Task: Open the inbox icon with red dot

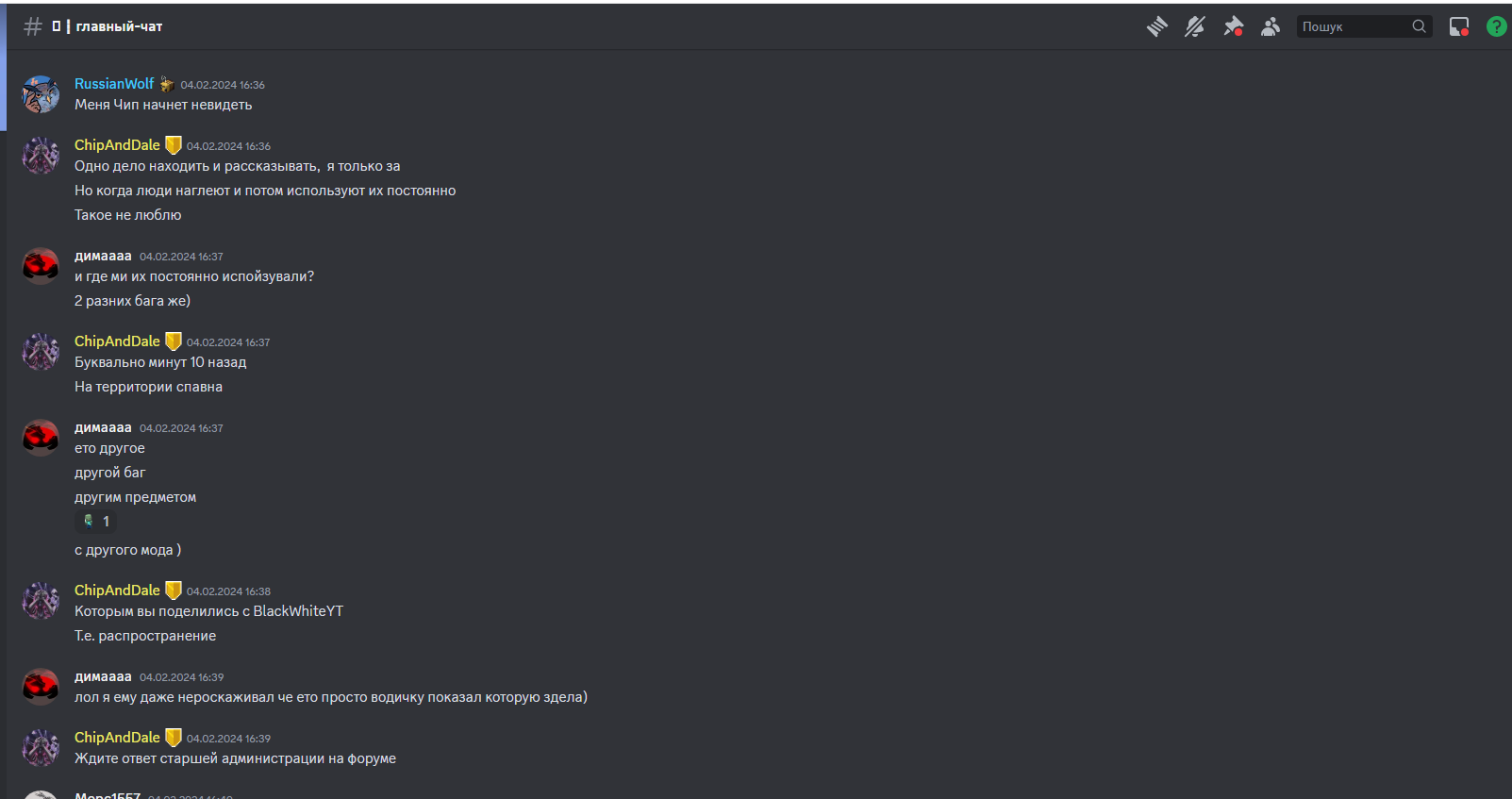Action: point(1459,26)
